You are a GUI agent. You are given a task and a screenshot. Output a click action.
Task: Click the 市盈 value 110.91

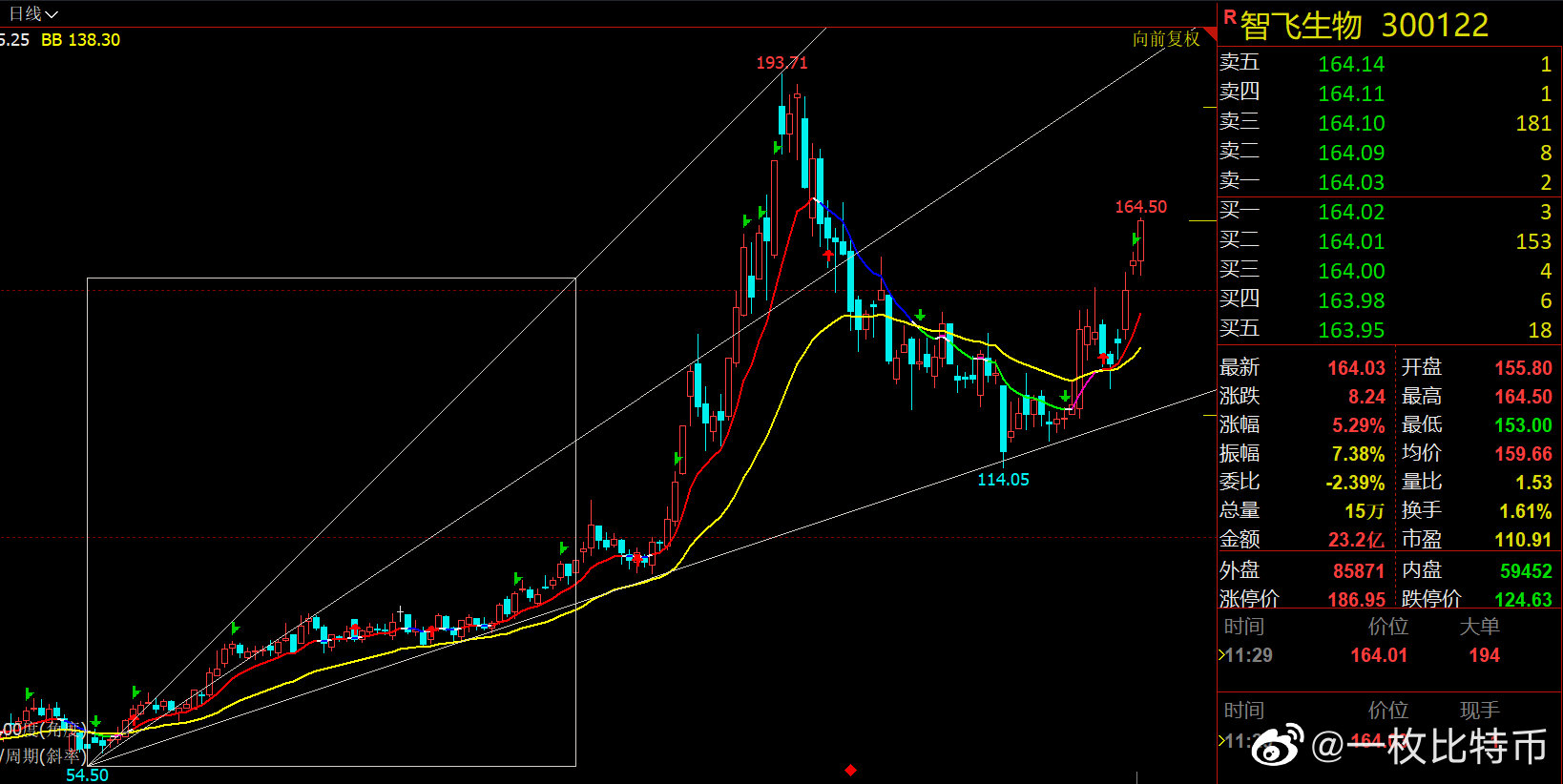pyautogui.click(x=1524, y=540)
